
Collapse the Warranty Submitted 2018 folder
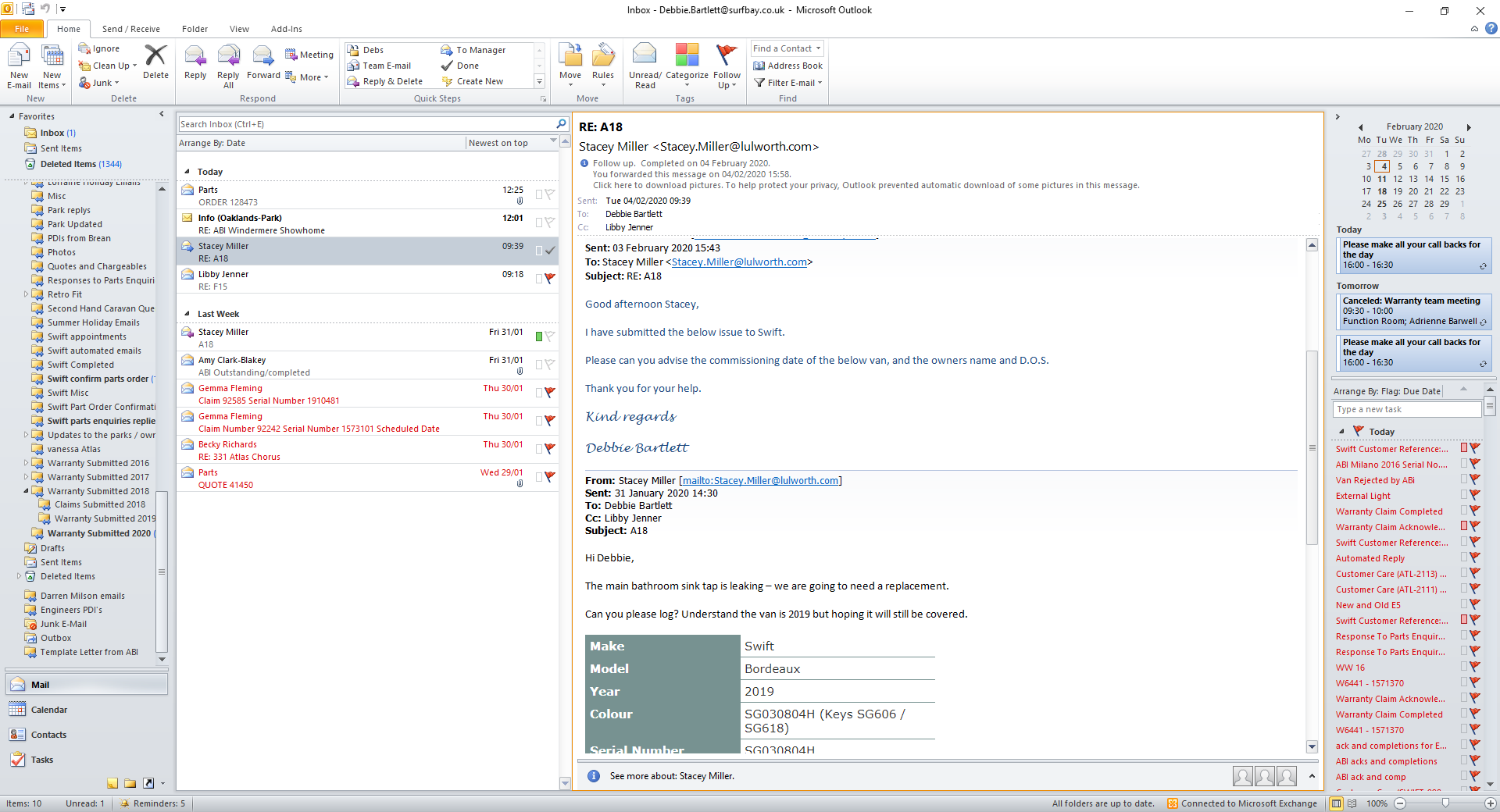pyautogui.click(x=26, y=491)
